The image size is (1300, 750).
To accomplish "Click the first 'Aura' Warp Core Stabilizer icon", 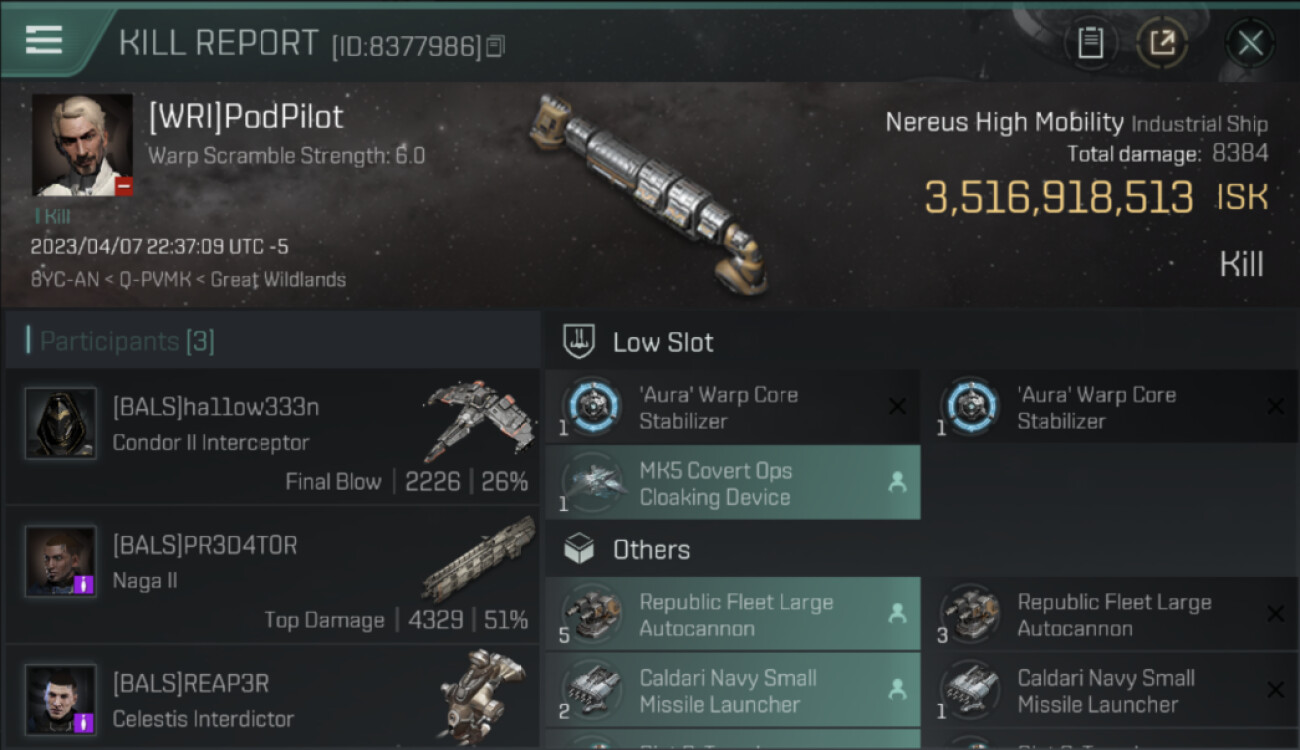I will click(593, 407).
